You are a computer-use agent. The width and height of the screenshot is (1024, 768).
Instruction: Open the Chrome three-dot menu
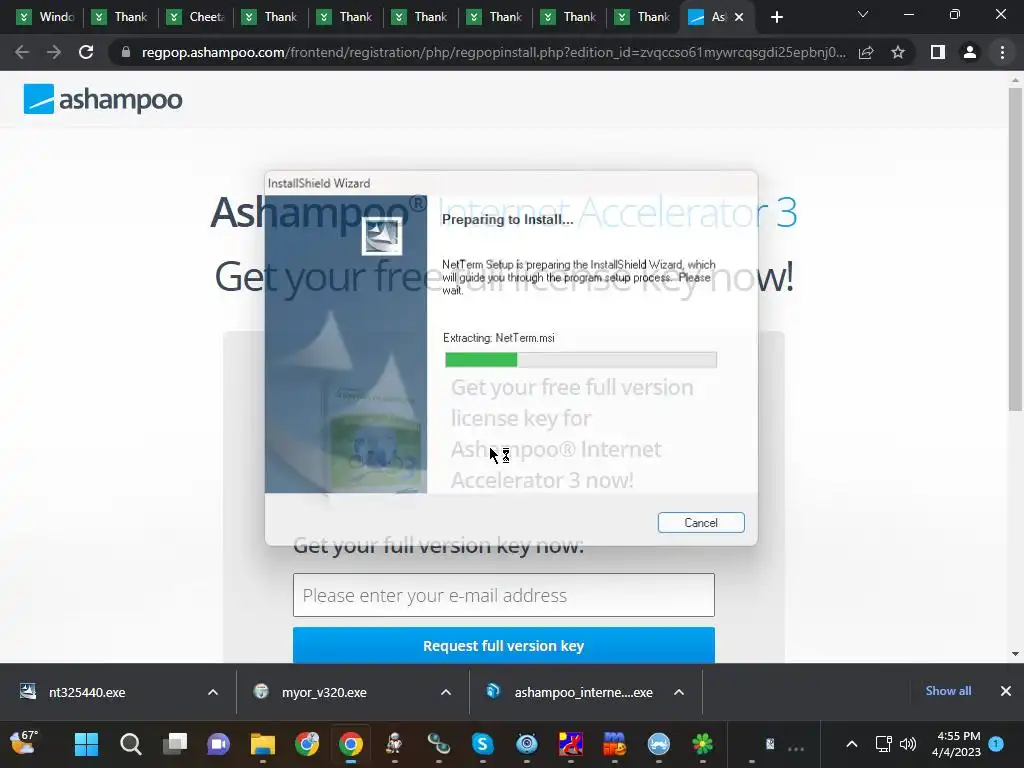point(1002,52)
